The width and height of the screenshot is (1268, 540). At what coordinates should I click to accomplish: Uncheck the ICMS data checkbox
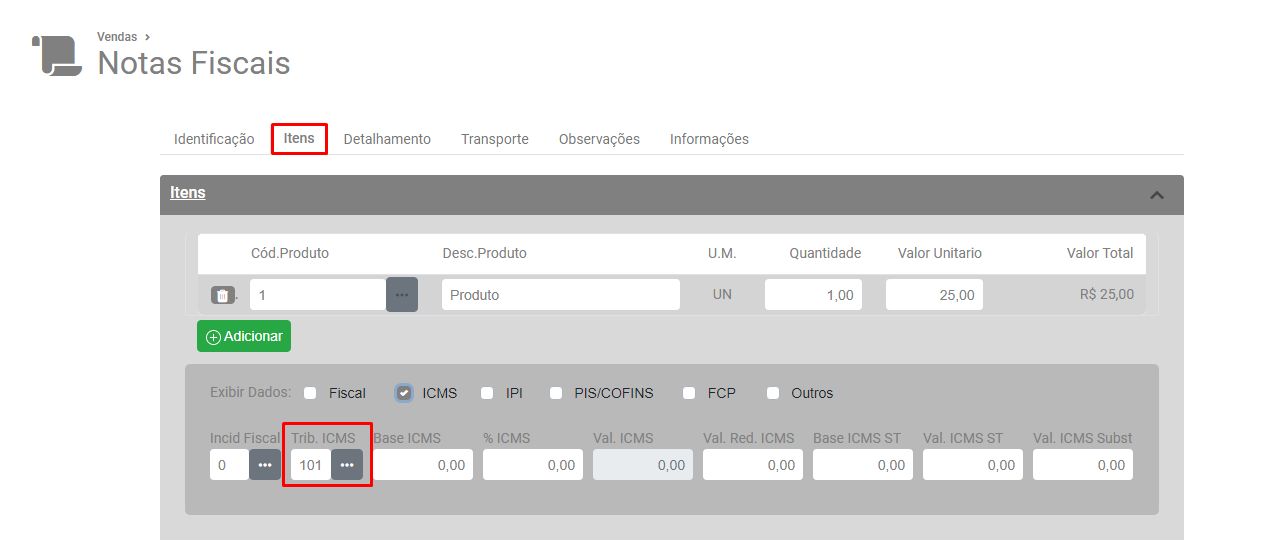coord(404,393)
